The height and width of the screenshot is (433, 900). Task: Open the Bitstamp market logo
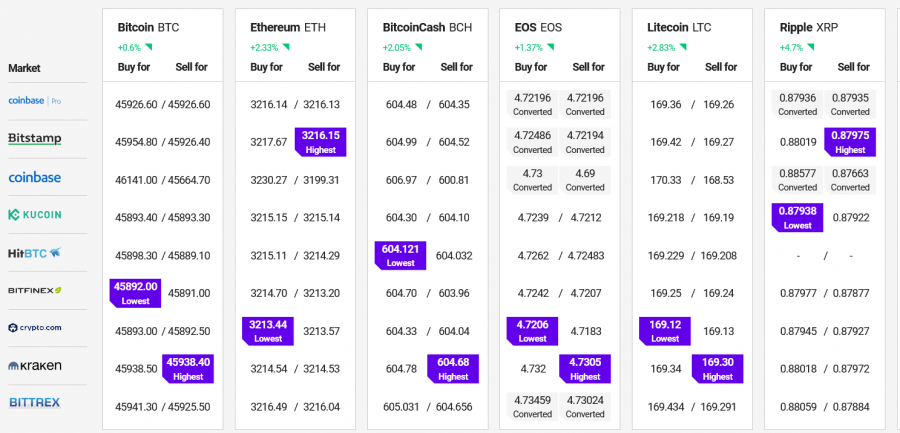pyautogui.click(x=35, y=138)
